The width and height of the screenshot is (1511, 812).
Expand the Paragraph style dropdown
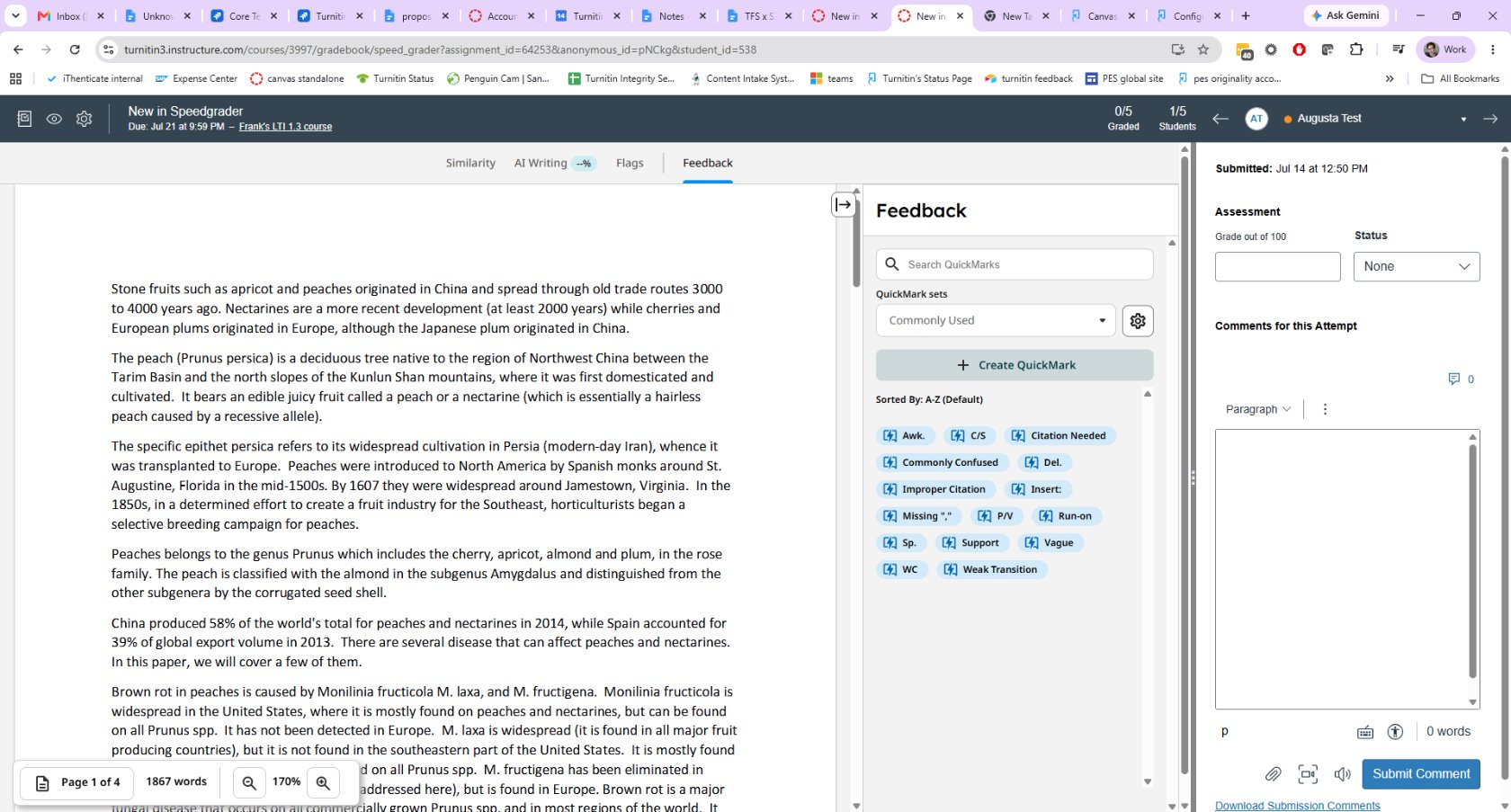1257,409
